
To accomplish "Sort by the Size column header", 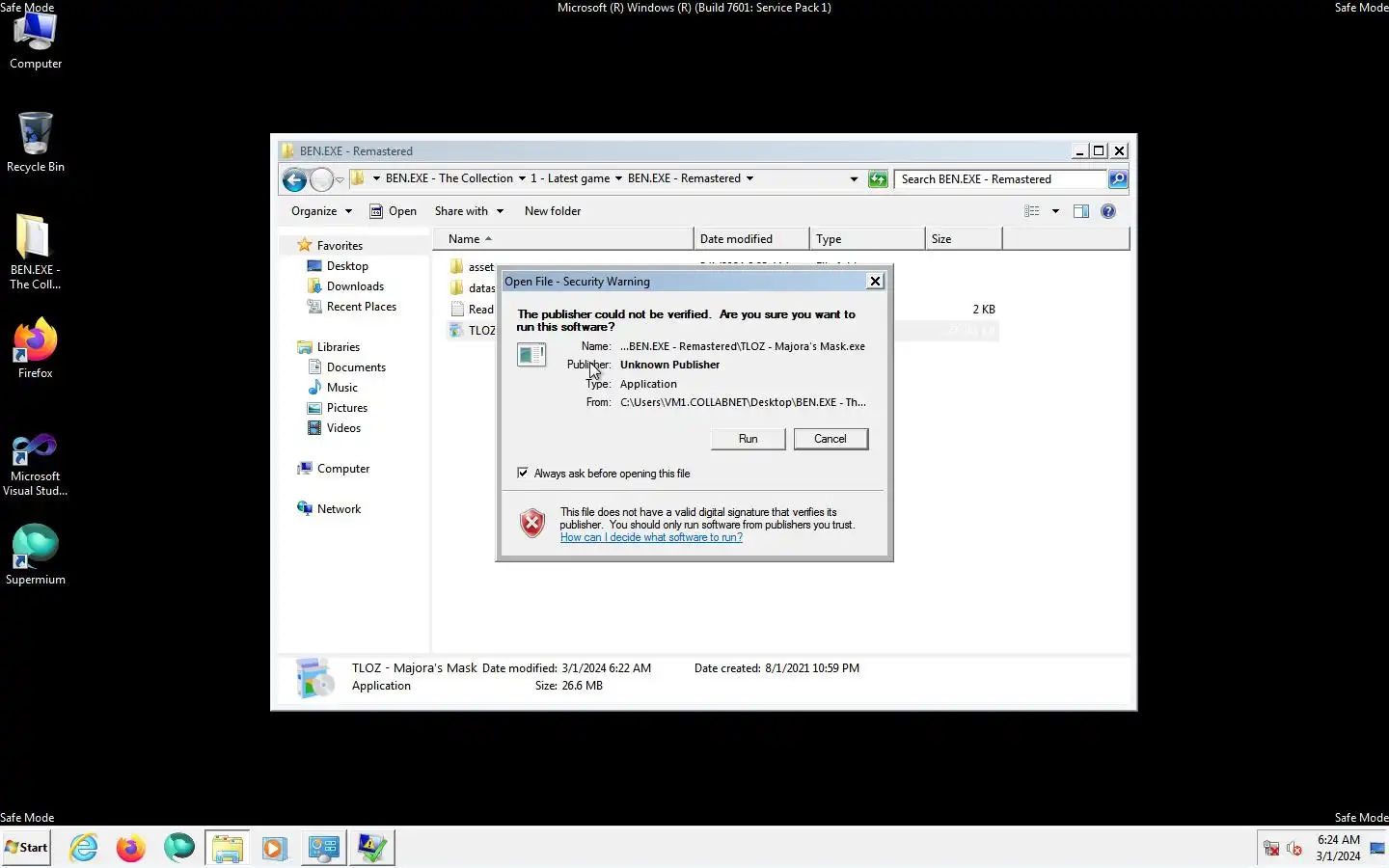I will (964, 239).
